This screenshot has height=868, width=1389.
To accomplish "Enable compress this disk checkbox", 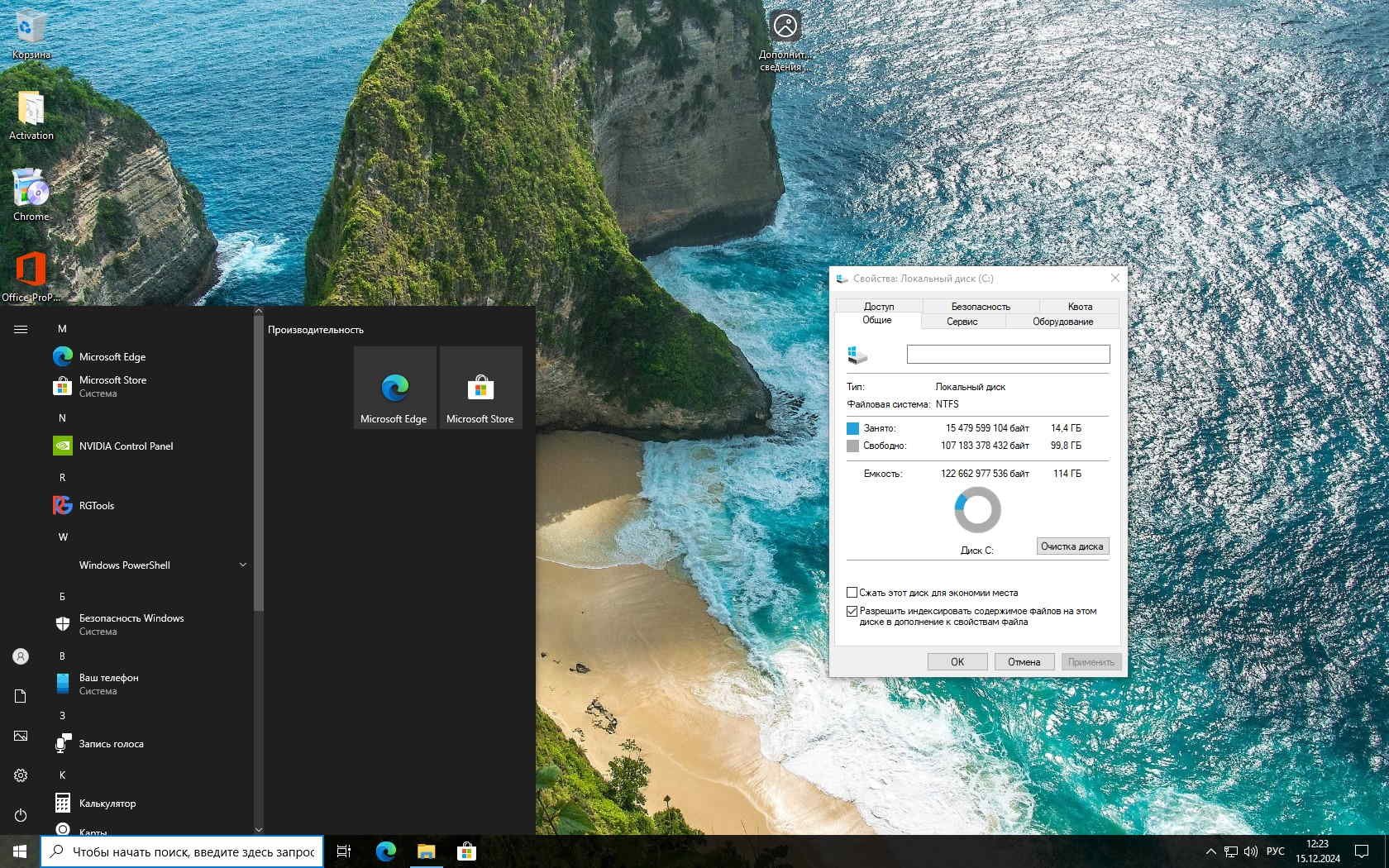I will 852,593.
